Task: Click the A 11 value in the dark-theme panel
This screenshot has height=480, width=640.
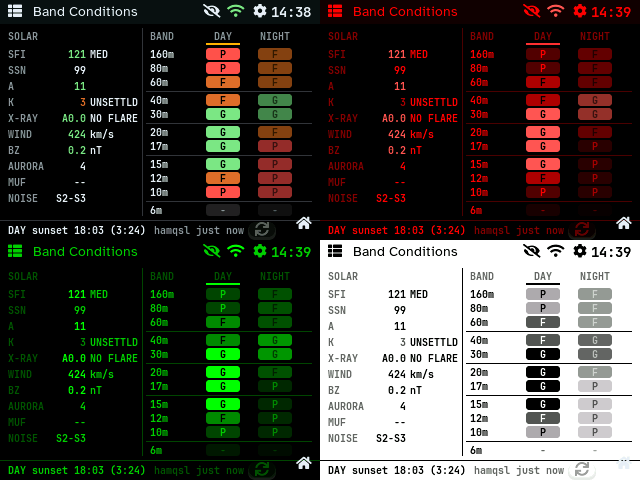Action: [x=80, y=86]
